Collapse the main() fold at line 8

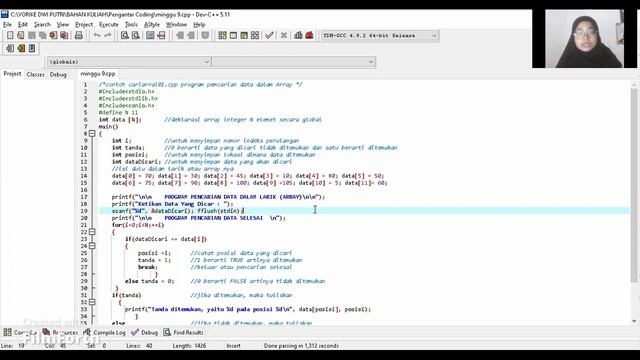tap(92, 133)
